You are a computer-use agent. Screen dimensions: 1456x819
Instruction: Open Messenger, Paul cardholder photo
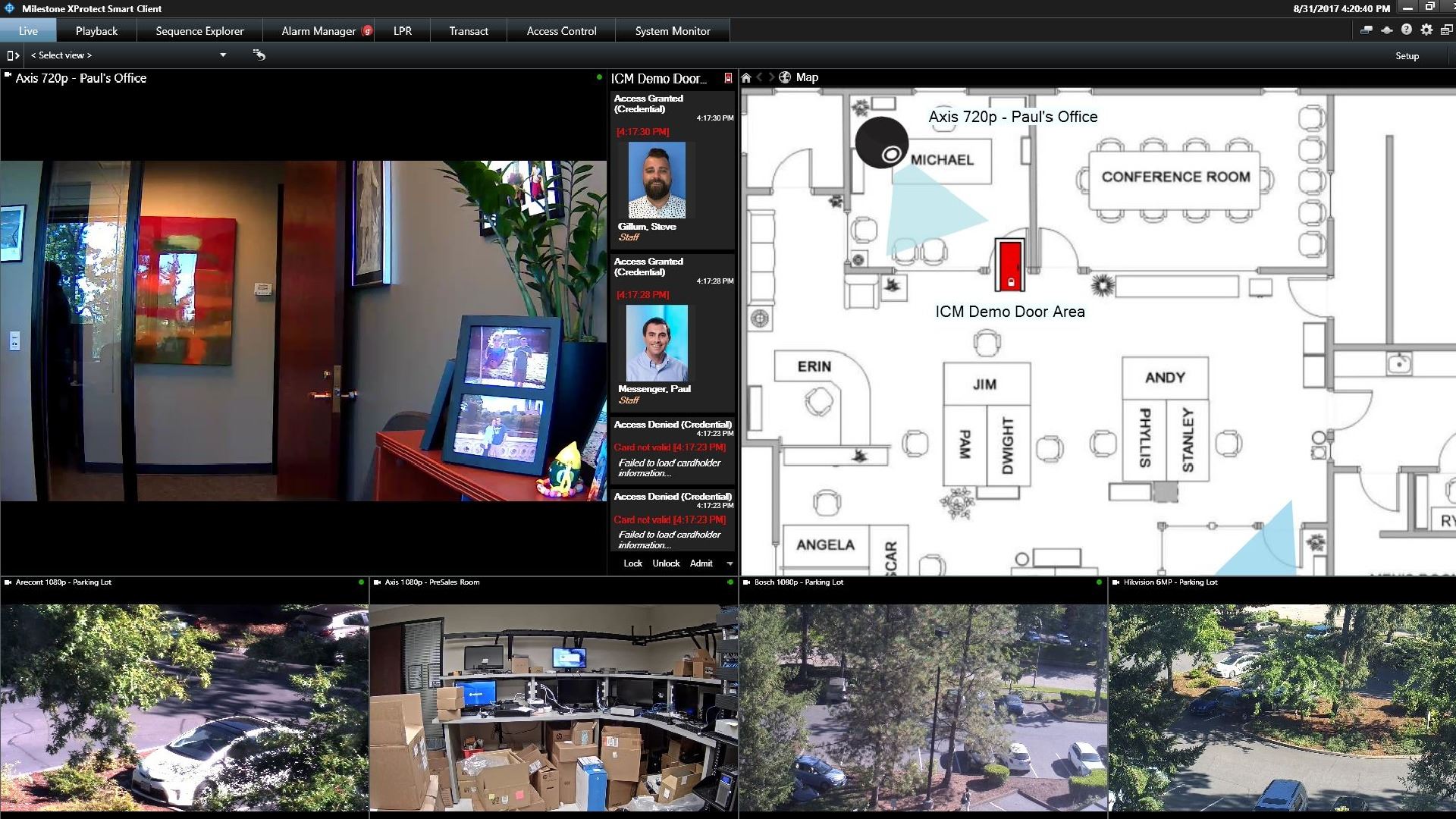pos(657,343)
